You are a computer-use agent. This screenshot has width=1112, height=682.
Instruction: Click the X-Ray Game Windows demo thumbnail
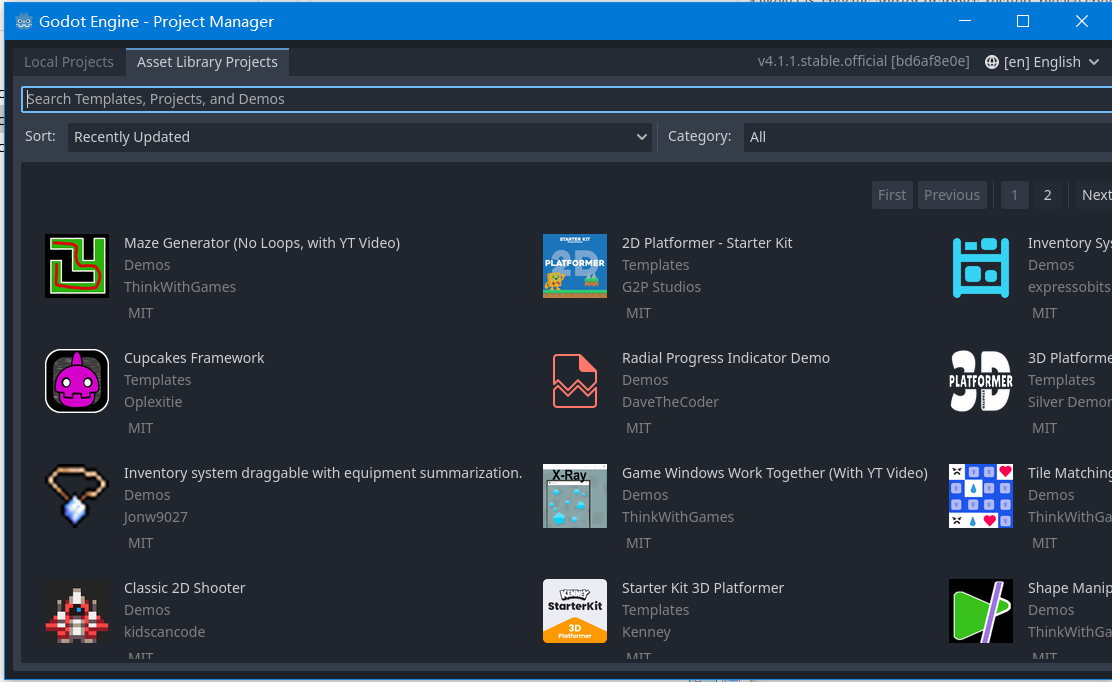[574, 496]
